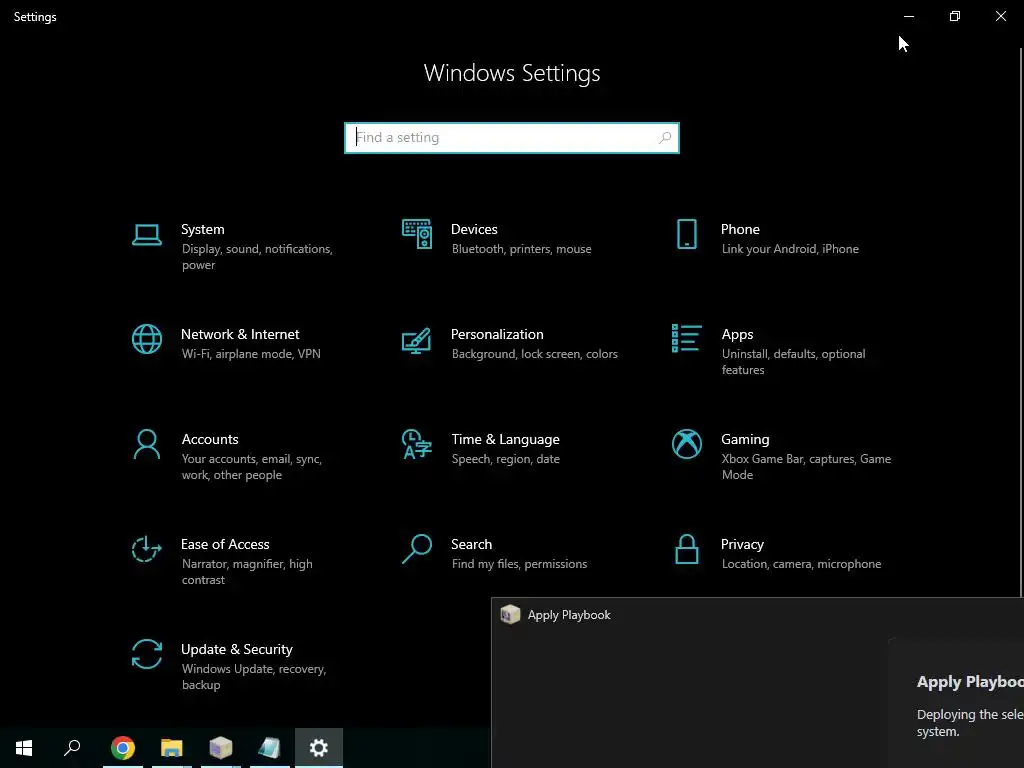1024x768 pixels.
Task: Close the Settings window
Action: pyautogui.click(x=1000, y=16)
